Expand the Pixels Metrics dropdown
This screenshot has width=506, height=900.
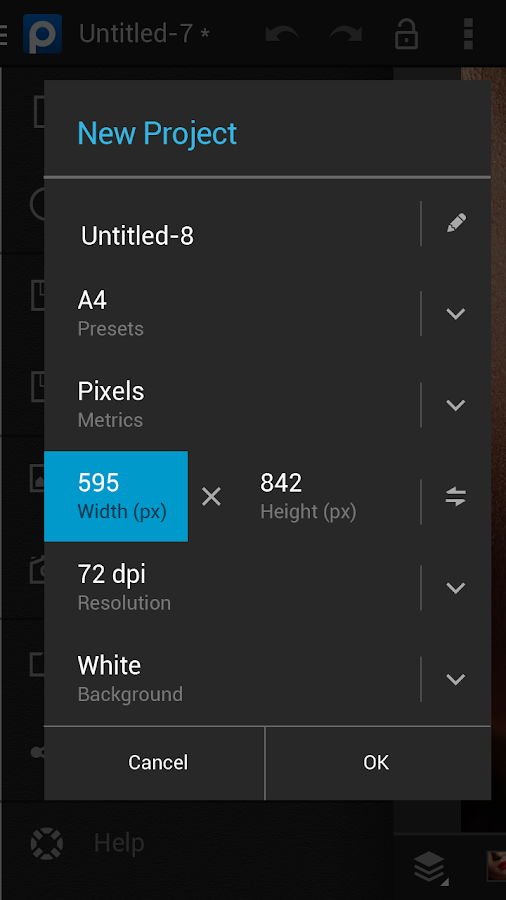[x=456, y=405]
